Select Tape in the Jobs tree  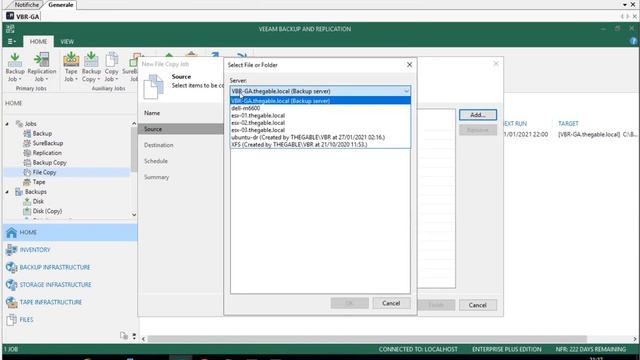(x=39, y=182)
